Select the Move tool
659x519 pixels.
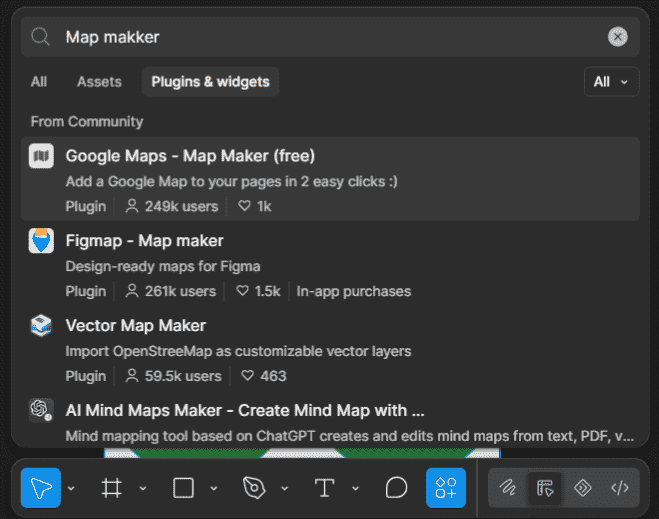point(41,488)
